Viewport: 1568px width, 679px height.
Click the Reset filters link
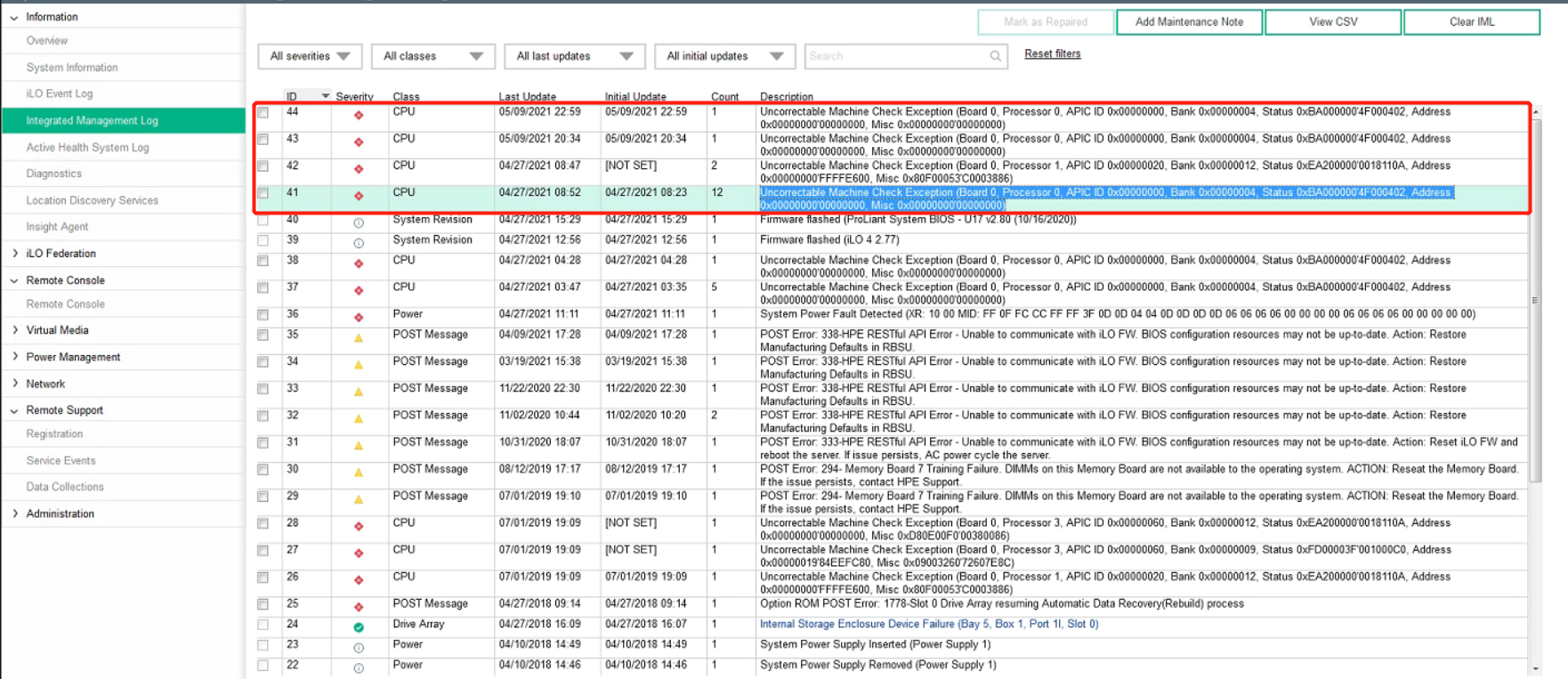tap(1052, 53)
